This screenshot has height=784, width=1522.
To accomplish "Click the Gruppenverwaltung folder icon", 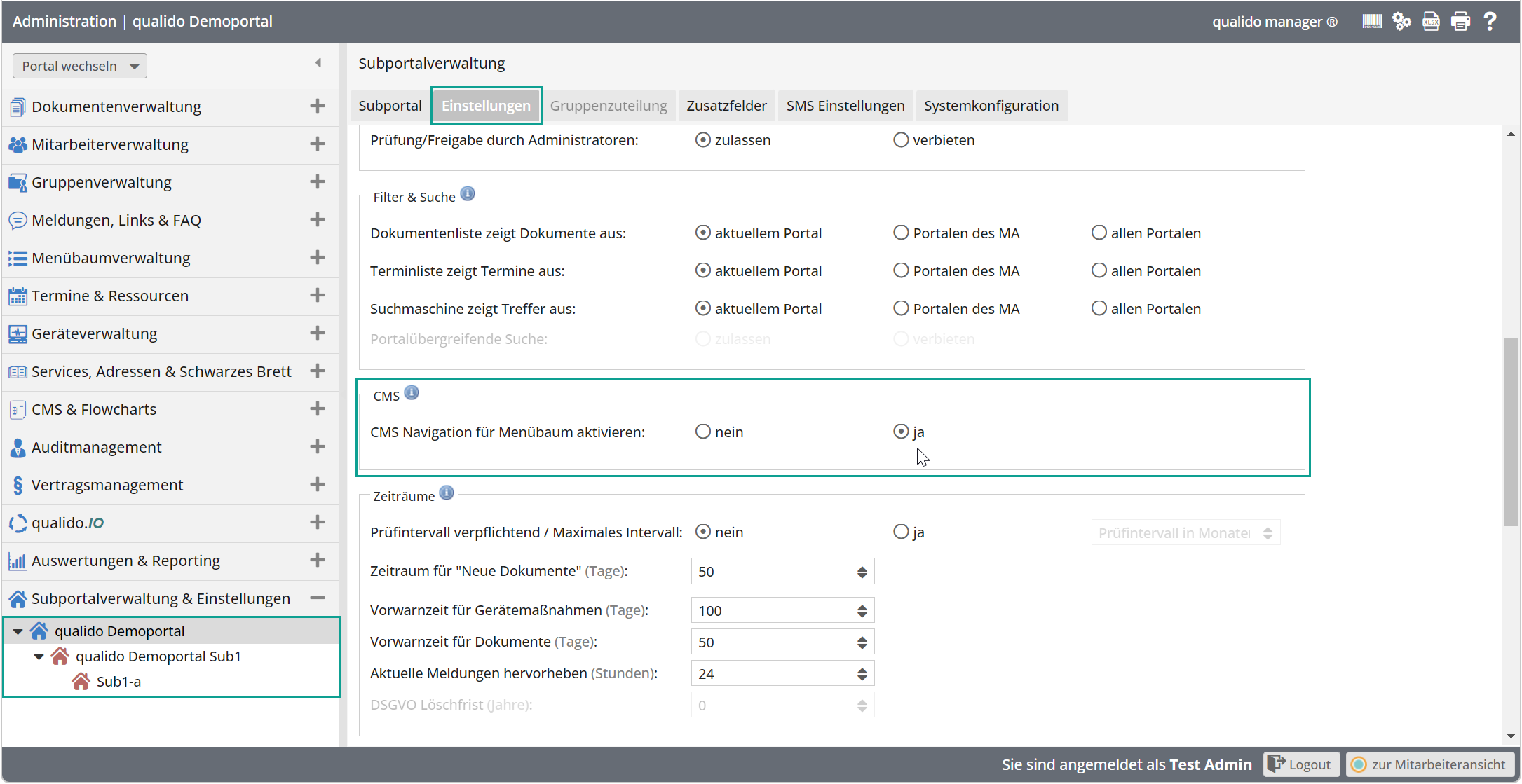I will click(x=18, y=183).
